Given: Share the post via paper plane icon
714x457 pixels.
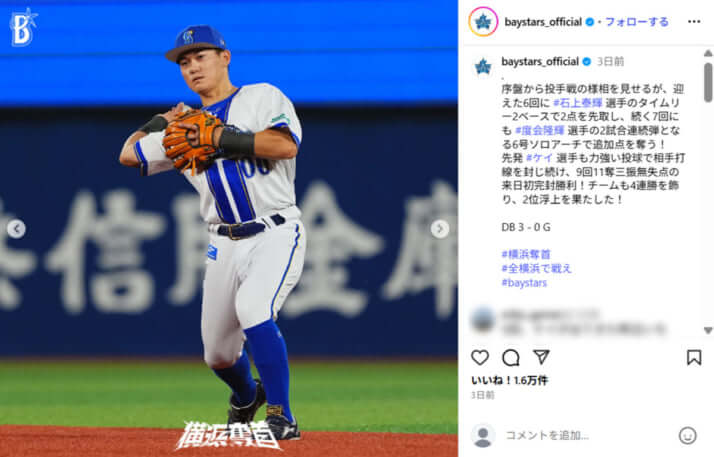Looking at the screenshot, I should (x=541, y=357).
